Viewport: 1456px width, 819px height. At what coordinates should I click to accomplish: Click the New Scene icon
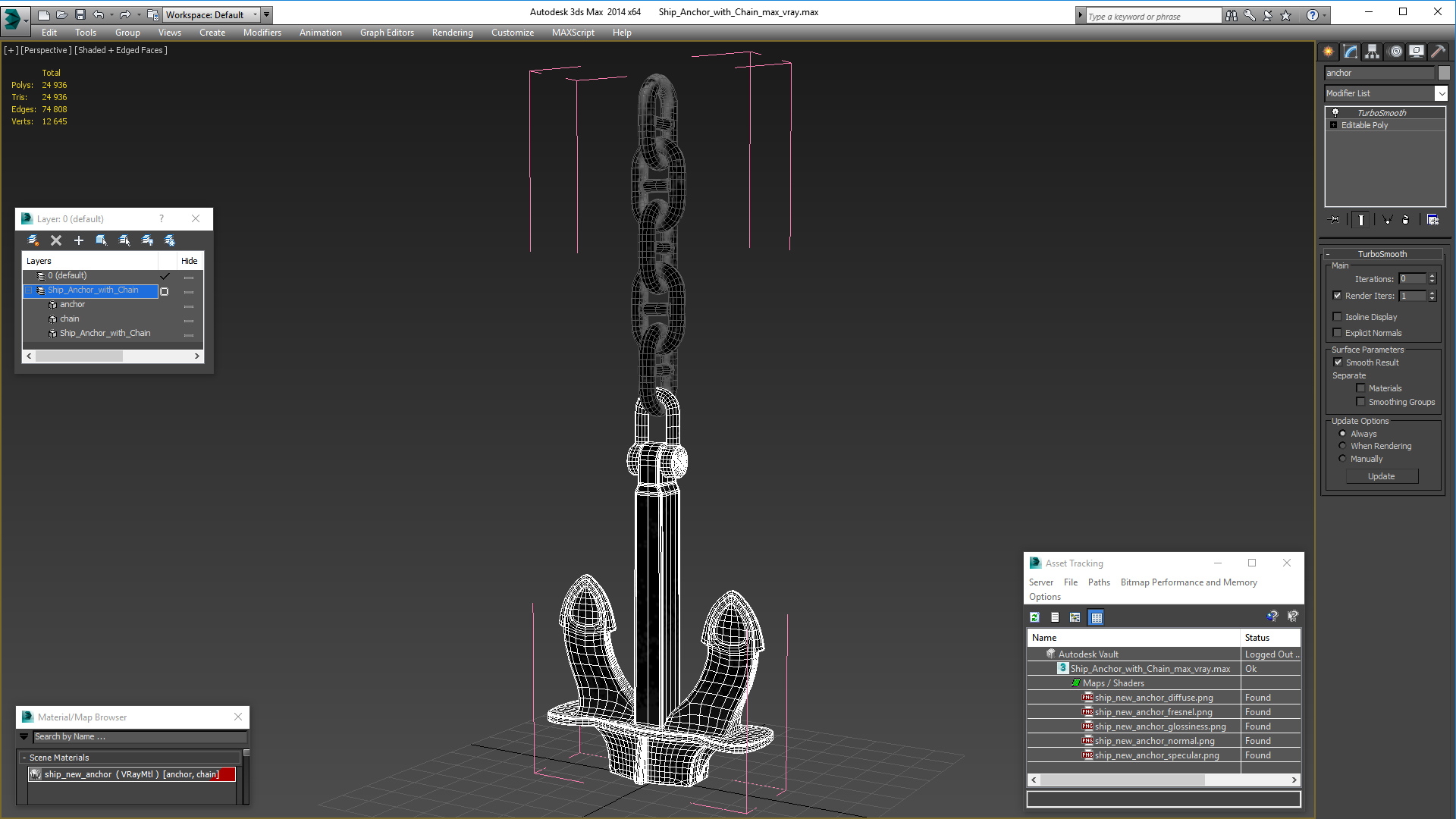point(43,14)
